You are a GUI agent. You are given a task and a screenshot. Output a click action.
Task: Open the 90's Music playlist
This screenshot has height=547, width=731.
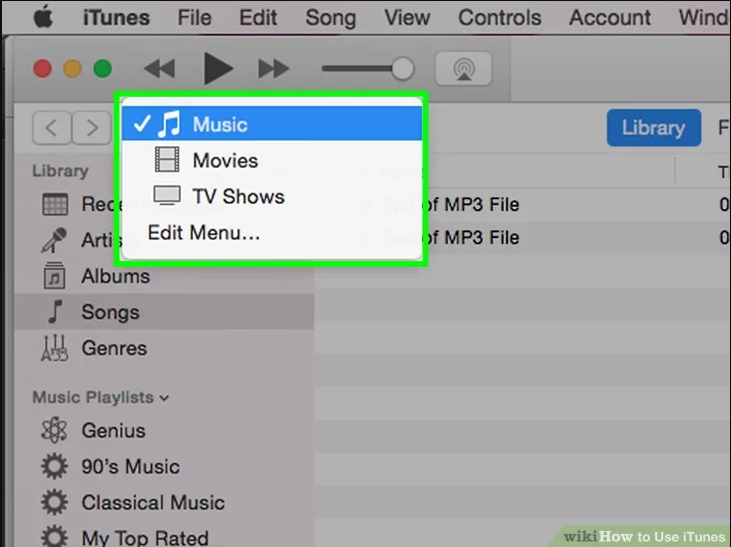(164, 466)
